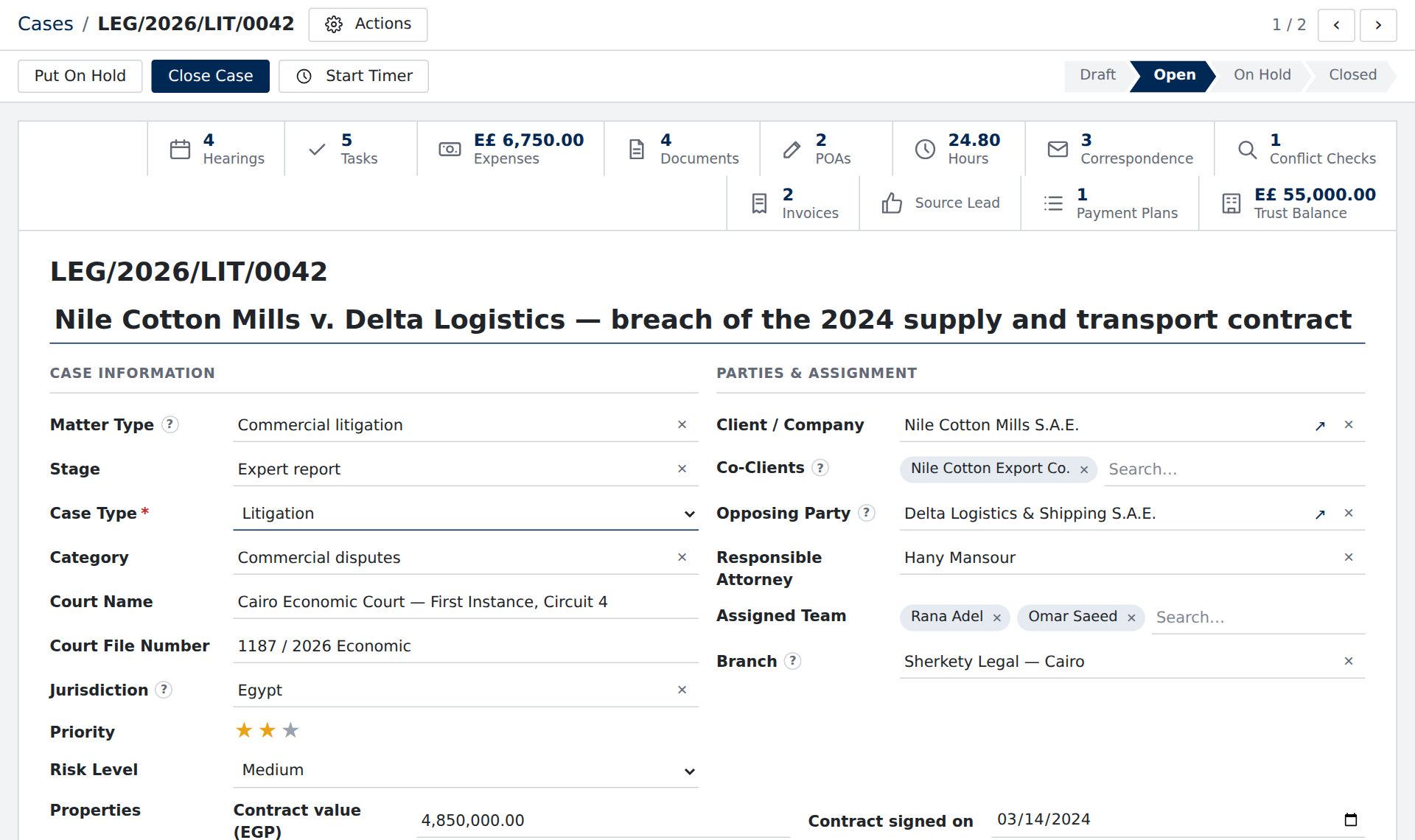Screen dimensions: 1415x840
Task: Go back to Cases breadcrumb
Action: pyautogui.click(x=46, y=24)
